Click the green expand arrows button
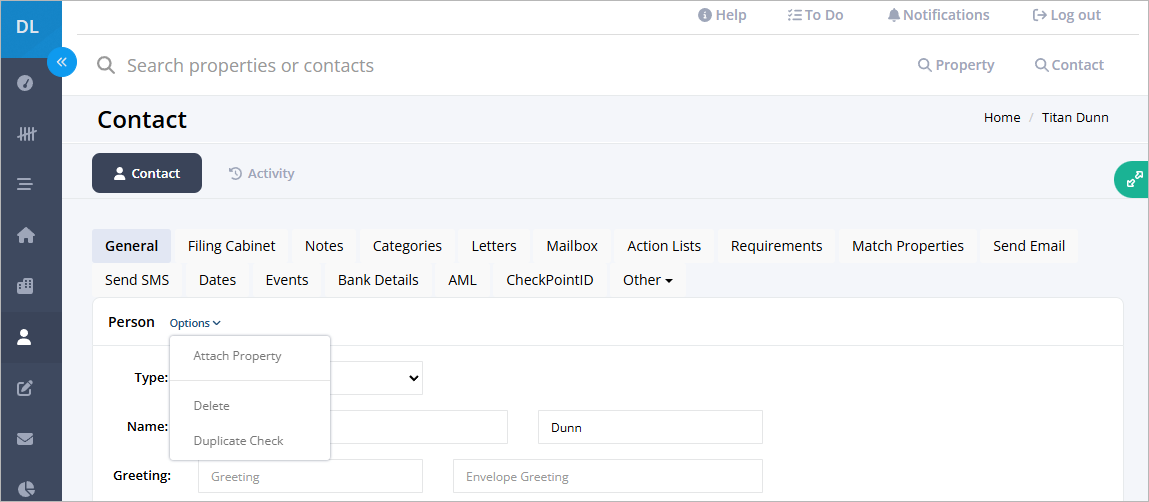This screenshot has width=1149, height=502. (1133, 179)
